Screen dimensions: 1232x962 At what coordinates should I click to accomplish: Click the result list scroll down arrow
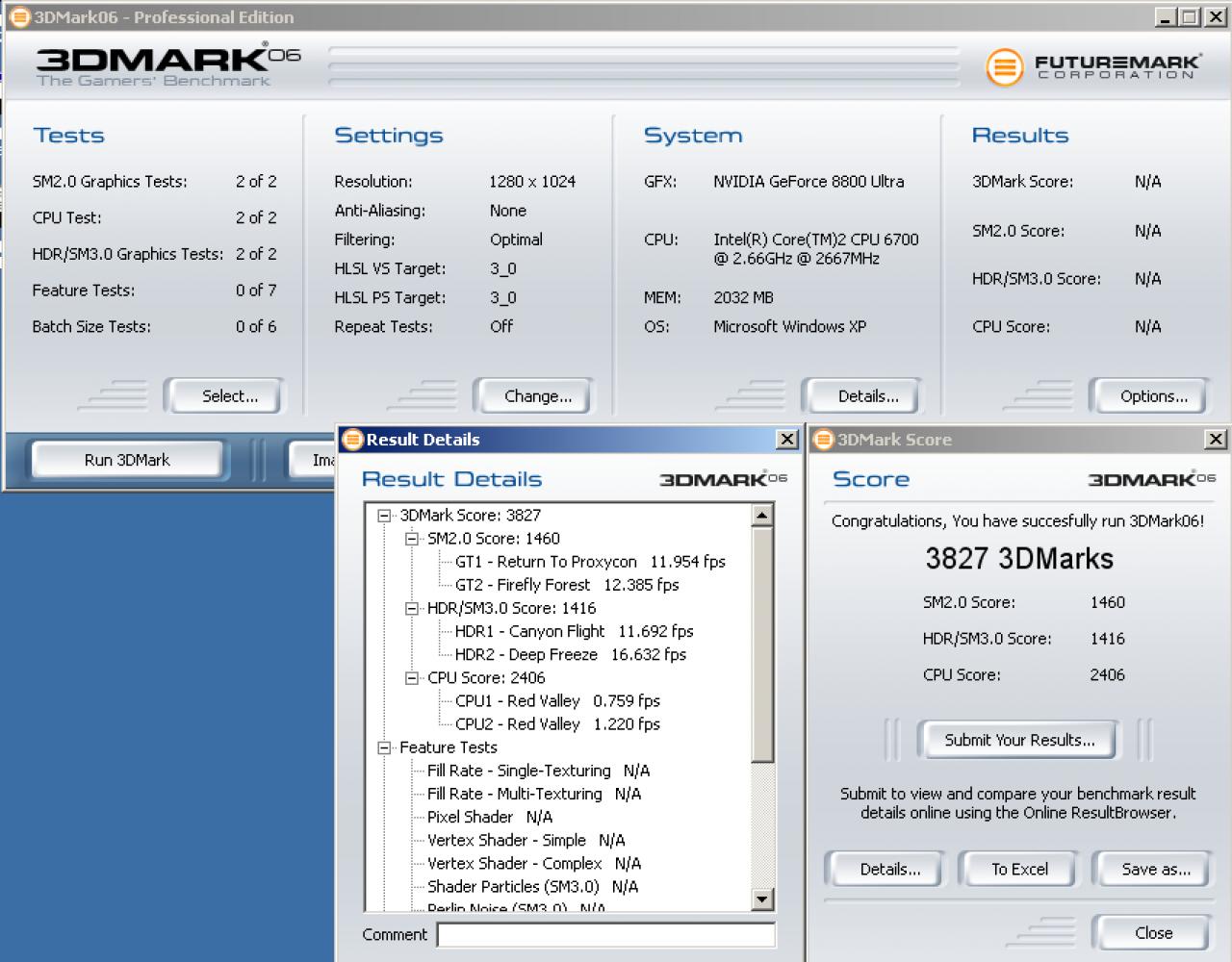click(x=761, y=899)
